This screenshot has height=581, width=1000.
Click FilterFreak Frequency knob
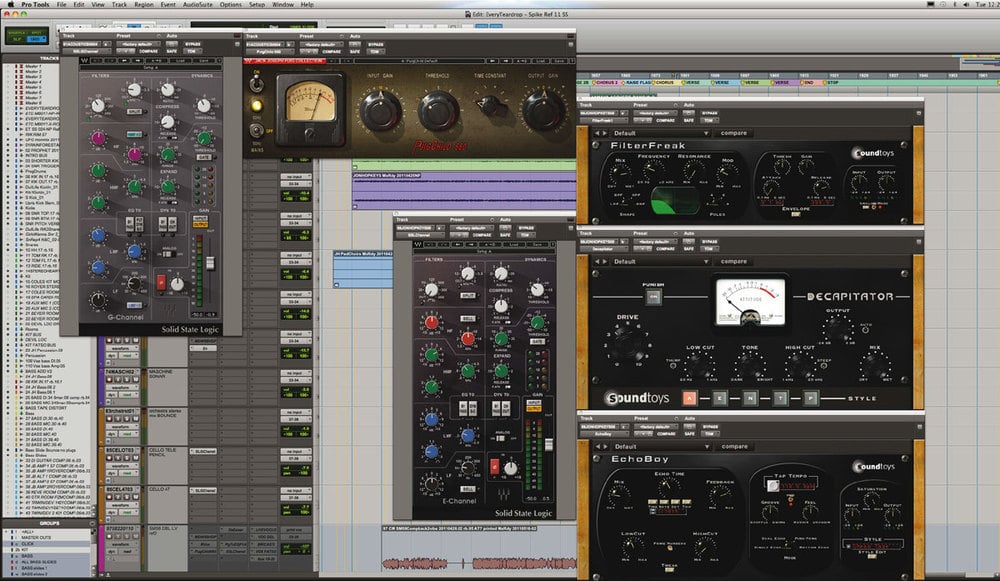click(653, 170)
